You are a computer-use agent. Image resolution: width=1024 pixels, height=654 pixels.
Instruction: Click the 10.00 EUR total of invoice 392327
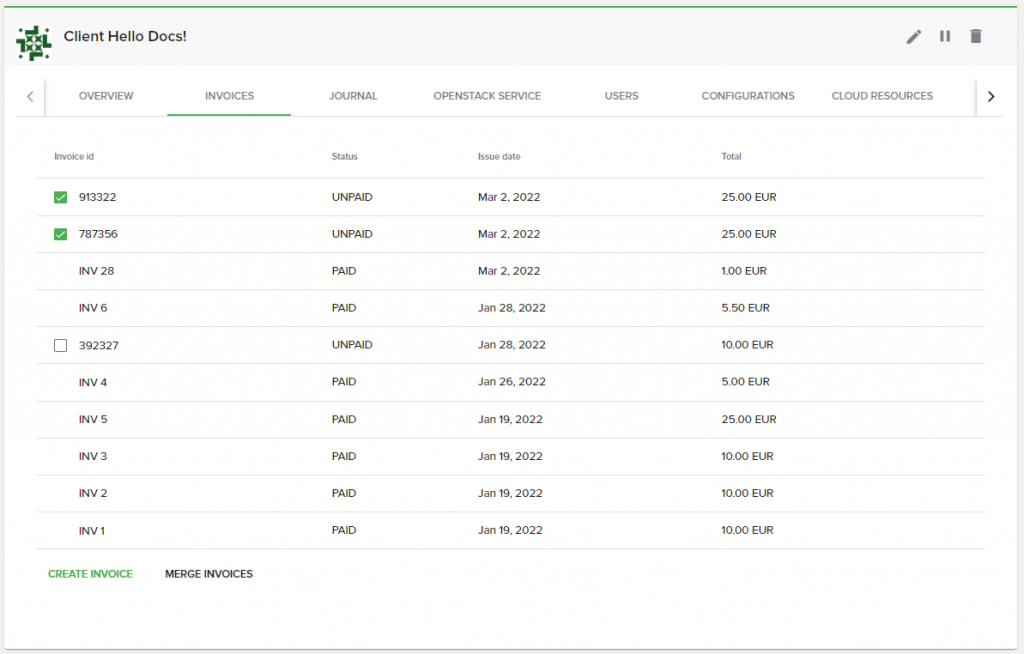coord(747,345)
